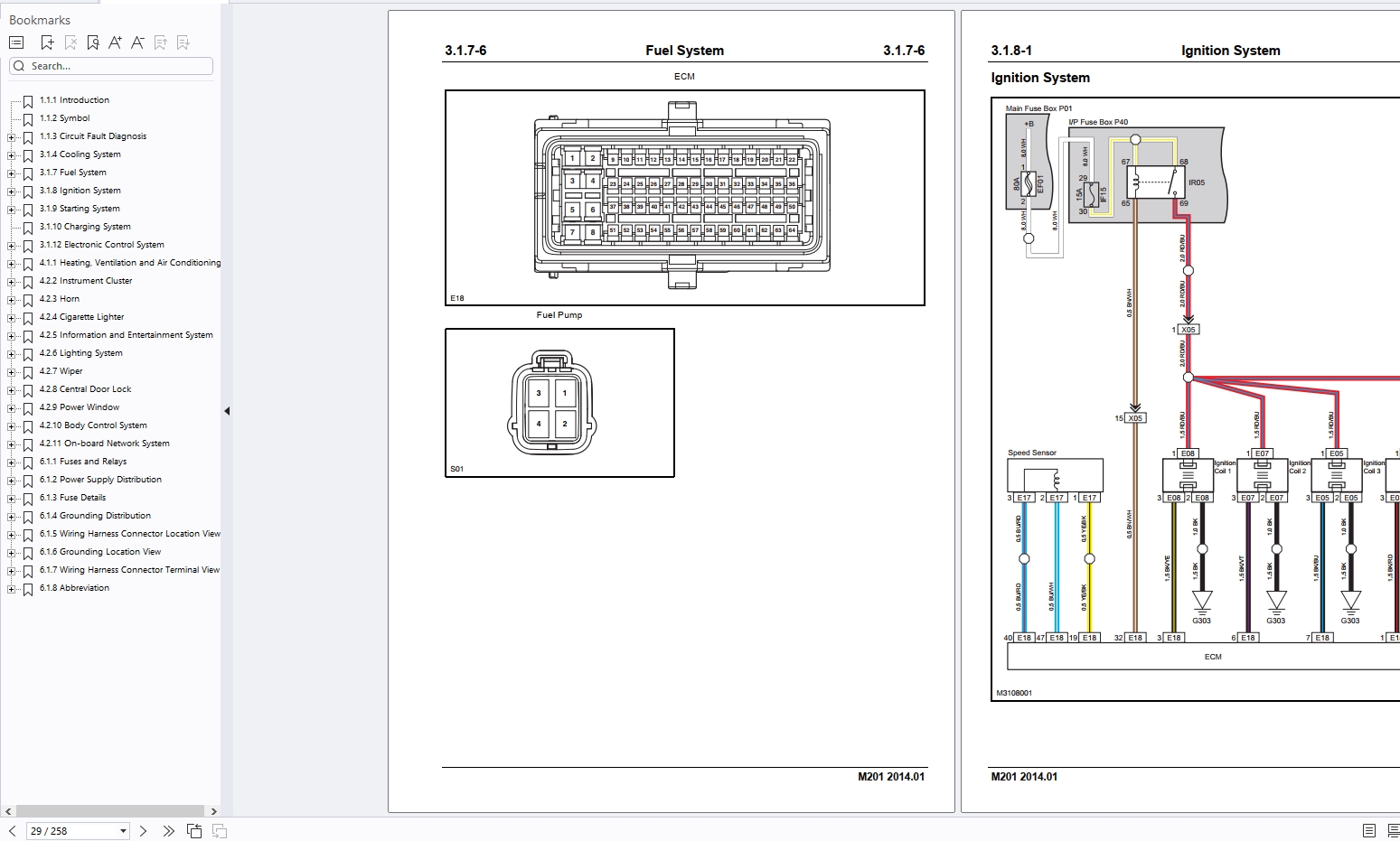Open 6.1.5 Wiring Harness Connector Location View bookmark

tap(130, 534)
